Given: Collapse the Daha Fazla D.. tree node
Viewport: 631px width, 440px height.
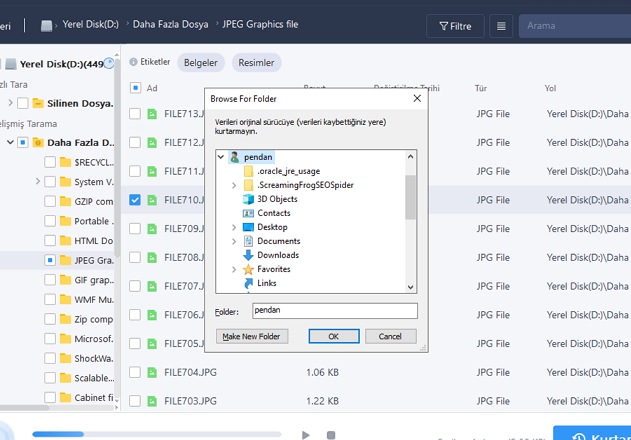Looking at the screenshot, I should [x=10, y=142].
